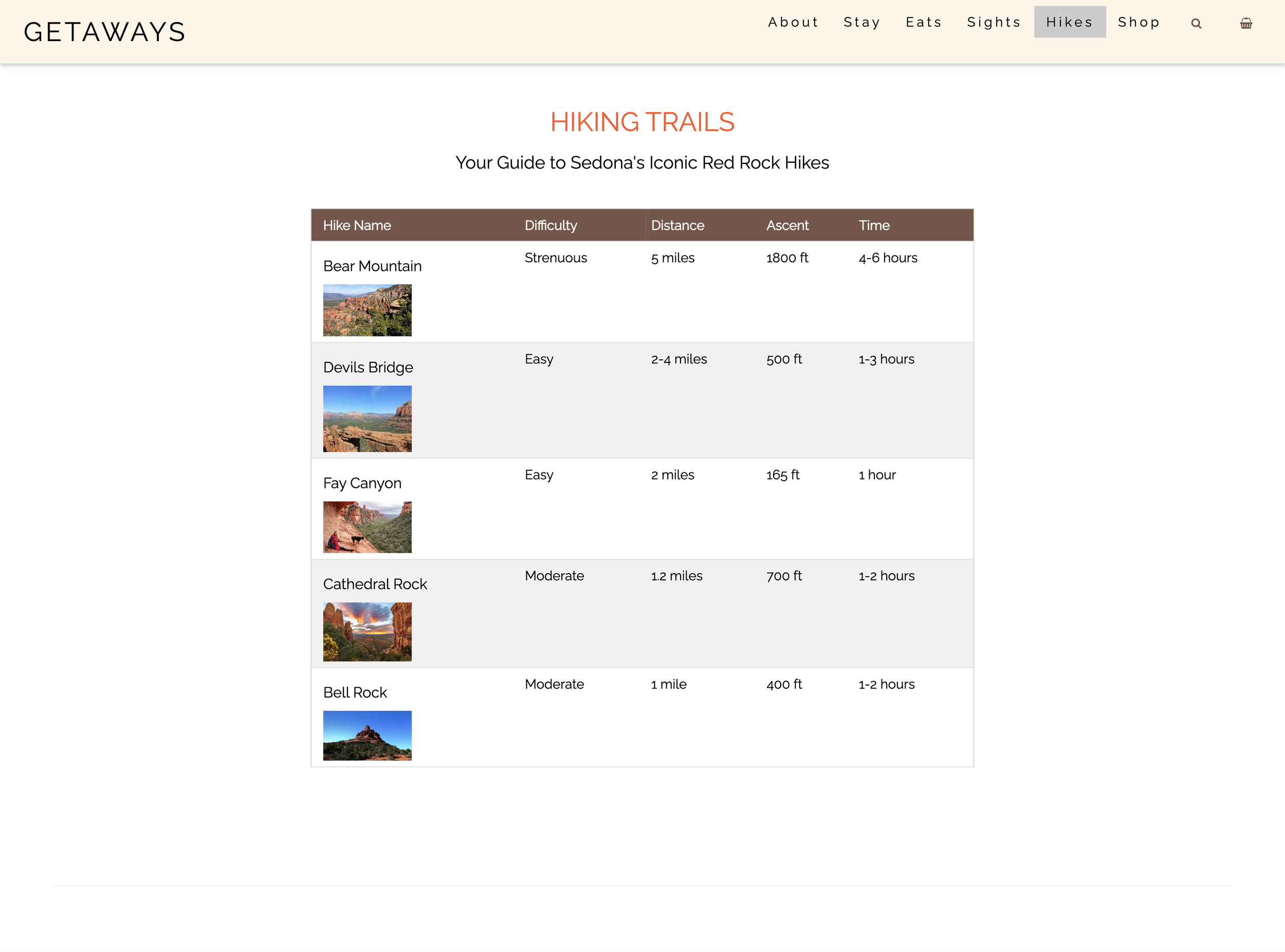The image size is (1285, 952).
Task: Open the Shop page
Action: click(1139, 22)
